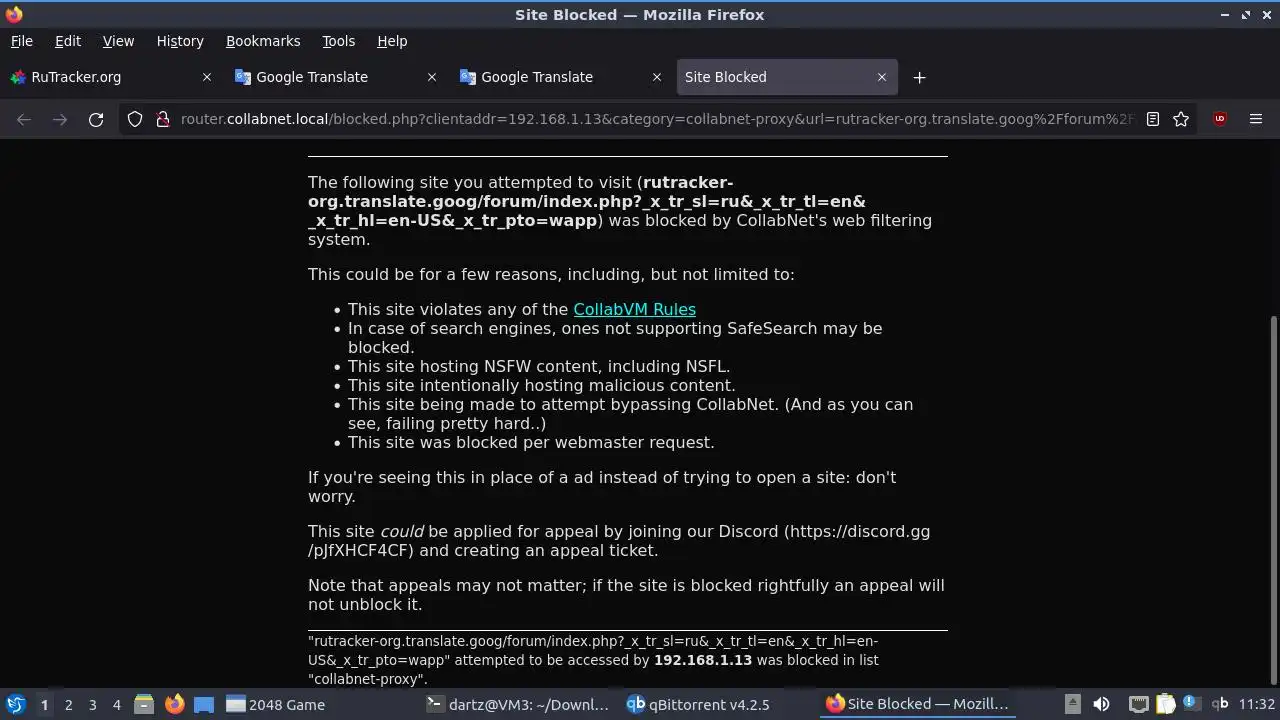
Task: Close the first Google Translate tab
Action: click(x=432, y=77)
